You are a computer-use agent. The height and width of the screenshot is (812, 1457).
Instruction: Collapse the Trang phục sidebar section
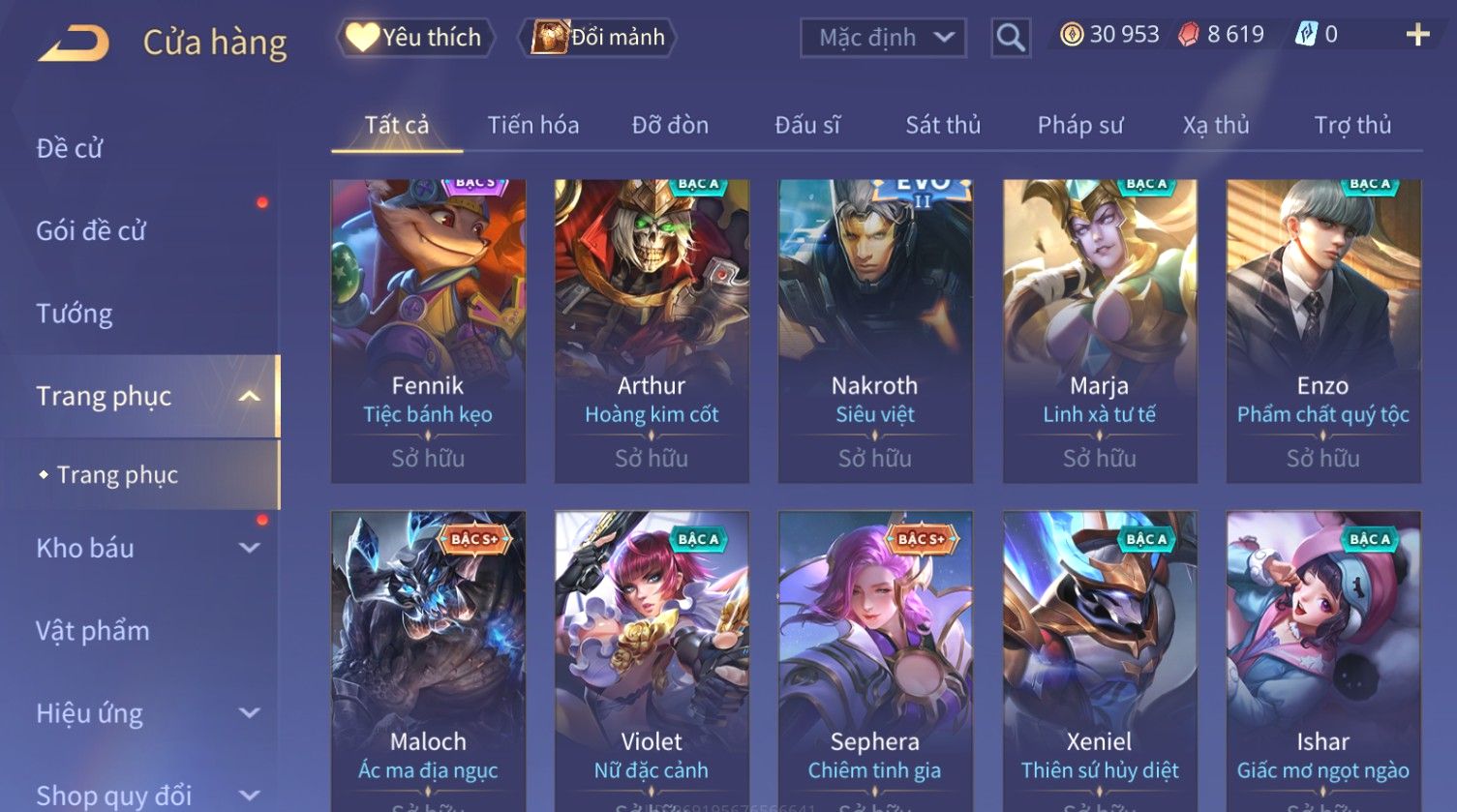pyautogui.click(x=249, y=396)
